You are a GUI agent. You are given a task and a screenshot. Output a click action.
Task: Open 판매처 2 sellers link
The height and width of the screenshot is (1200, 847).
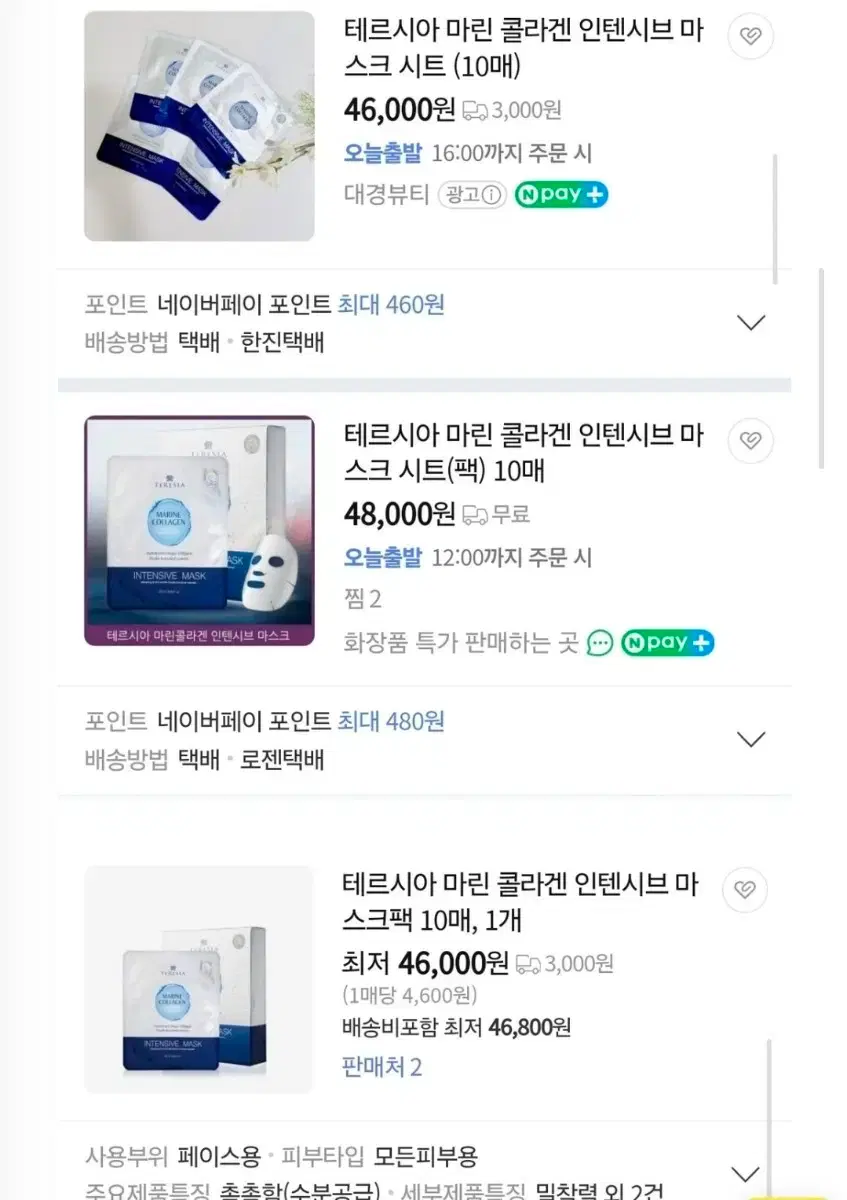click(382, 1067)
